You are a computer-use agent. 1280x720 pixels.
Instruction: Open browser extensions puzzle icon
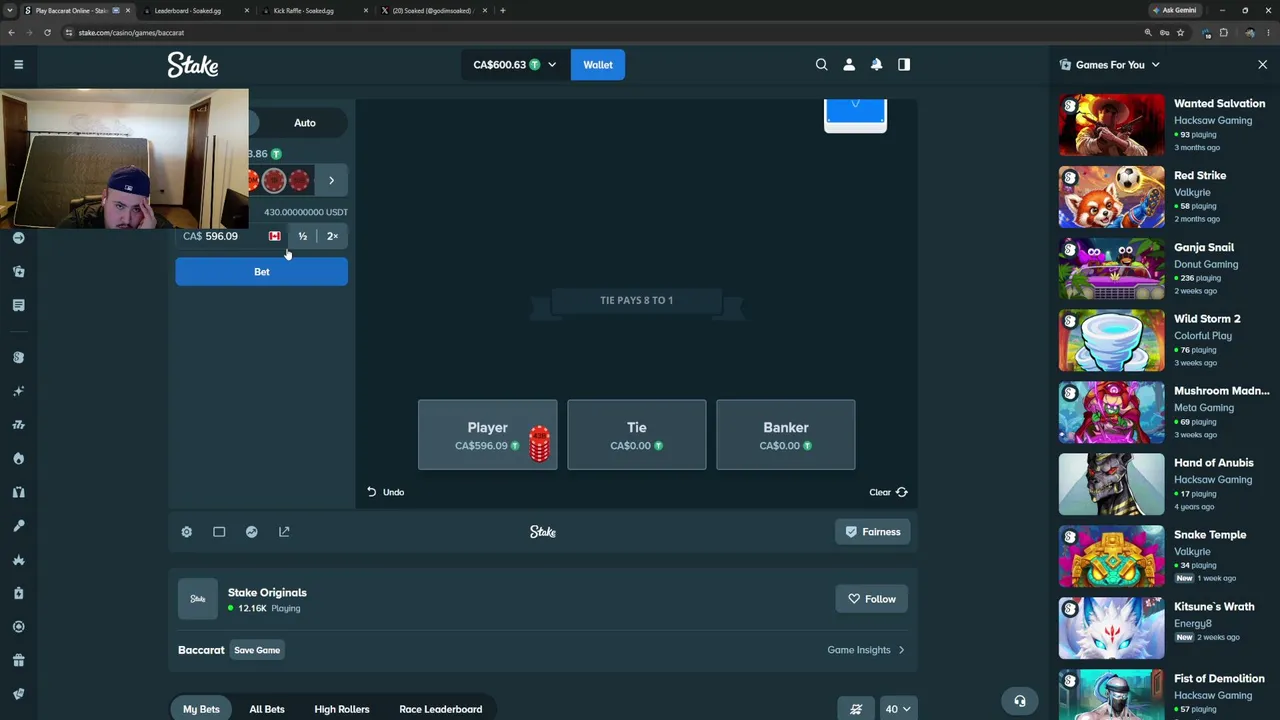coord(1223,33)
